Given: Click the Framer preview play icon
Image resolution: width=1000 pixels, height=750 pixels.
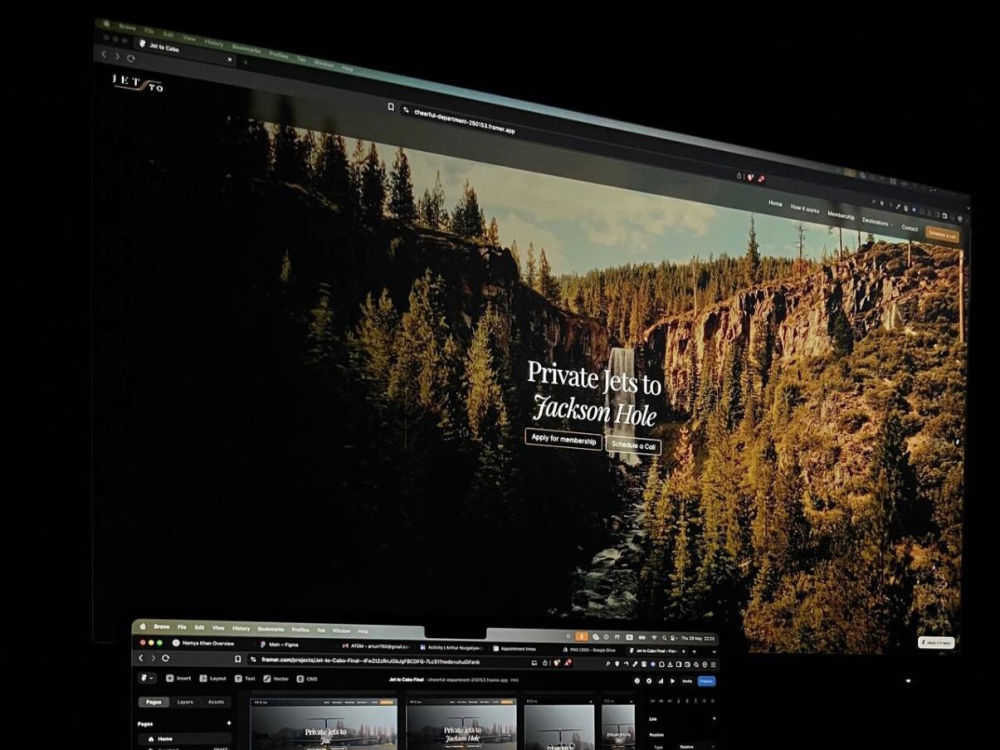Looking at the screenshot, I should click(x=672, y=681).
